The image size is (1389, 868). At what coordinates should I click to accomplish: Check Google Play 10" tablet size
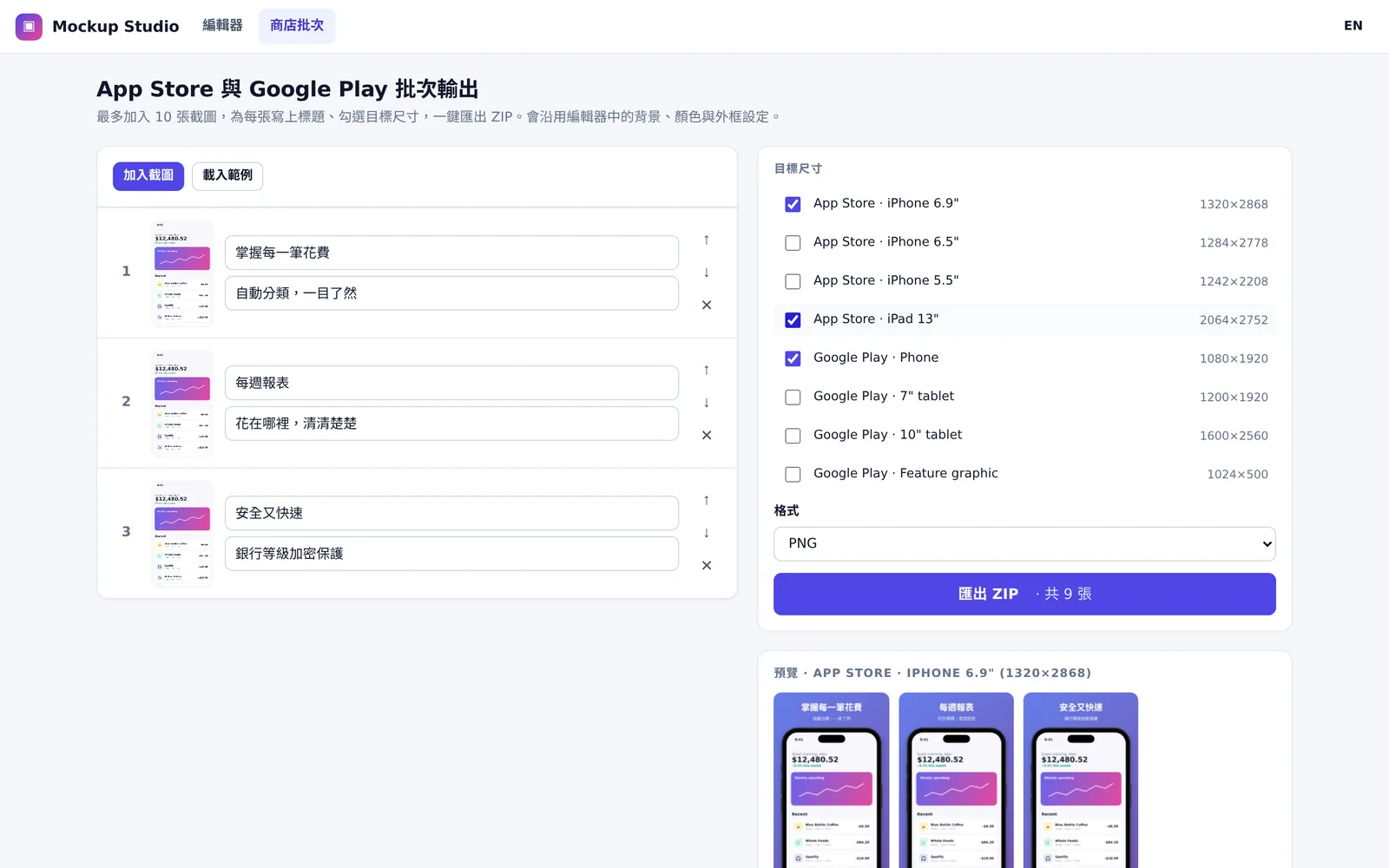(793, 436)
